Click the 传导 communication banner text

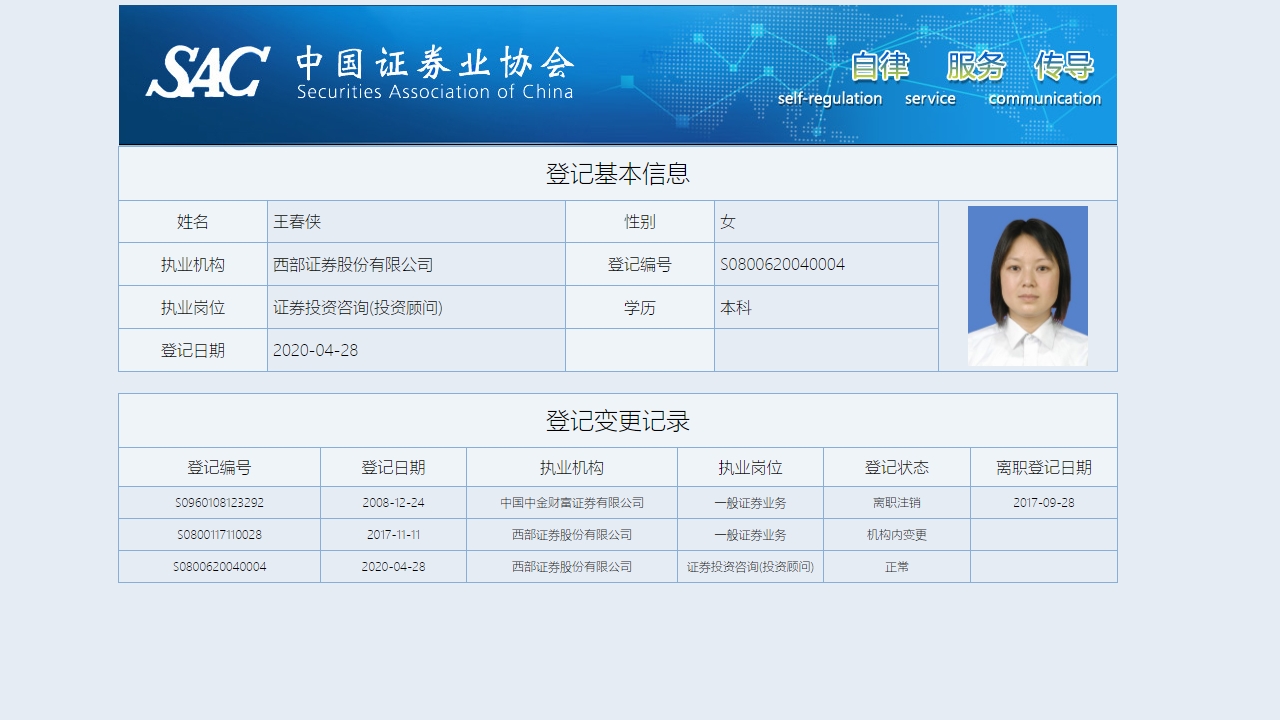1063,79
